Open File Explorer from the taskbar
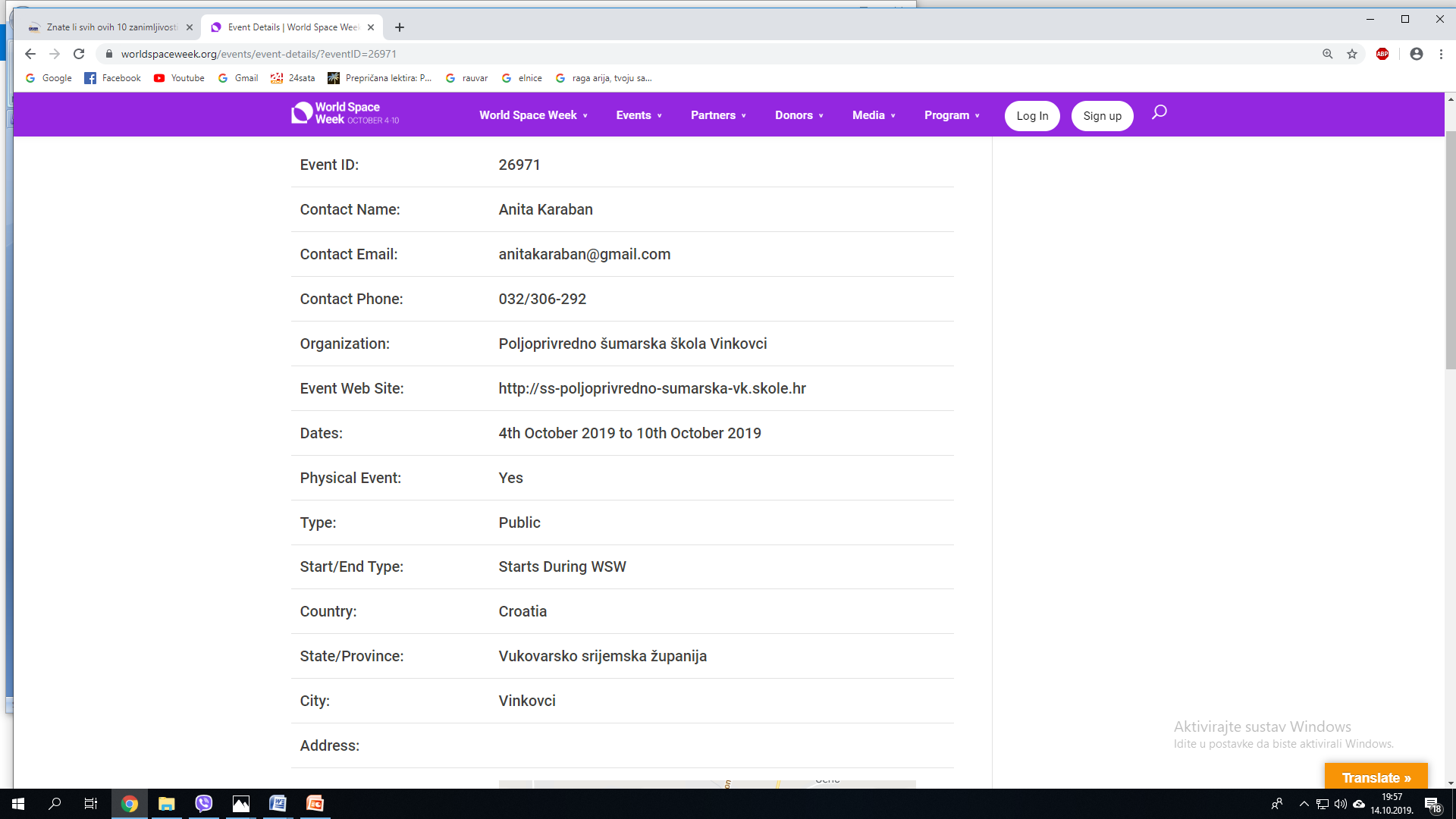1456x819 pixels. (166, 804)
